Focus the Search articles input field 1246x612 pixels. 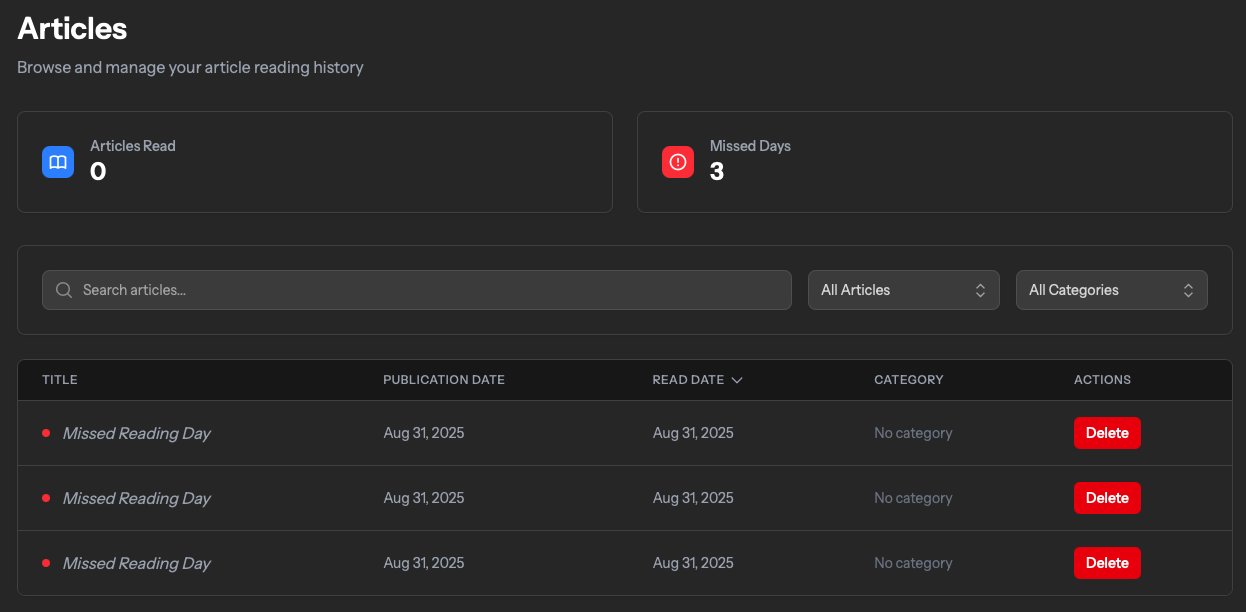[x=430, y=290]
